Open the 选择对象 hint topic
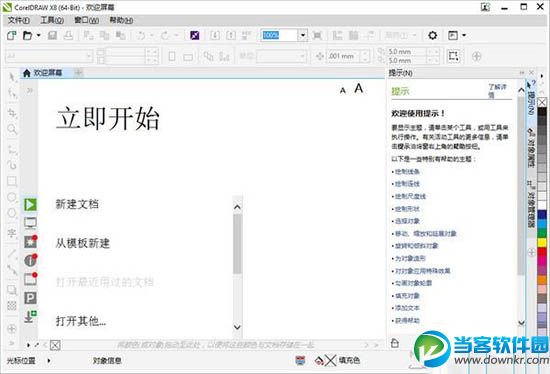The image size is (550, 374). 407,221
